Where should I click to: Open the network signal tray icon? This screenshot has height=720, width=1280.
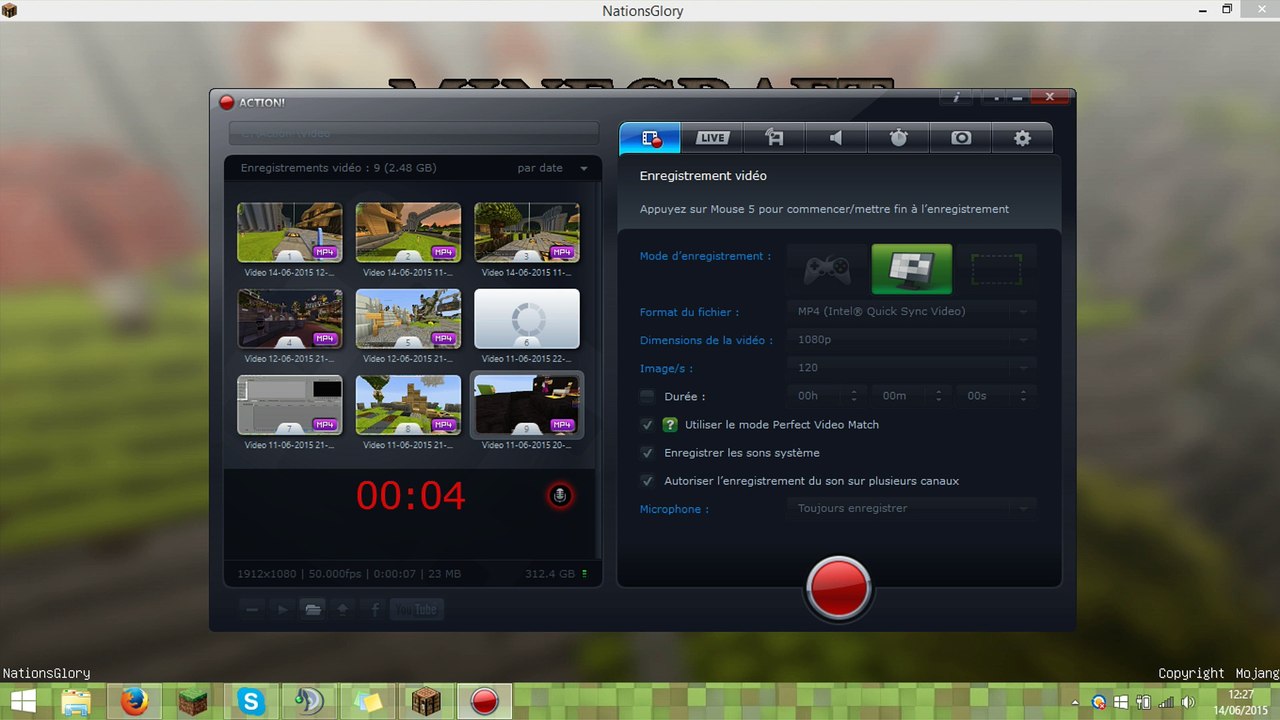tap(1165, 702)
